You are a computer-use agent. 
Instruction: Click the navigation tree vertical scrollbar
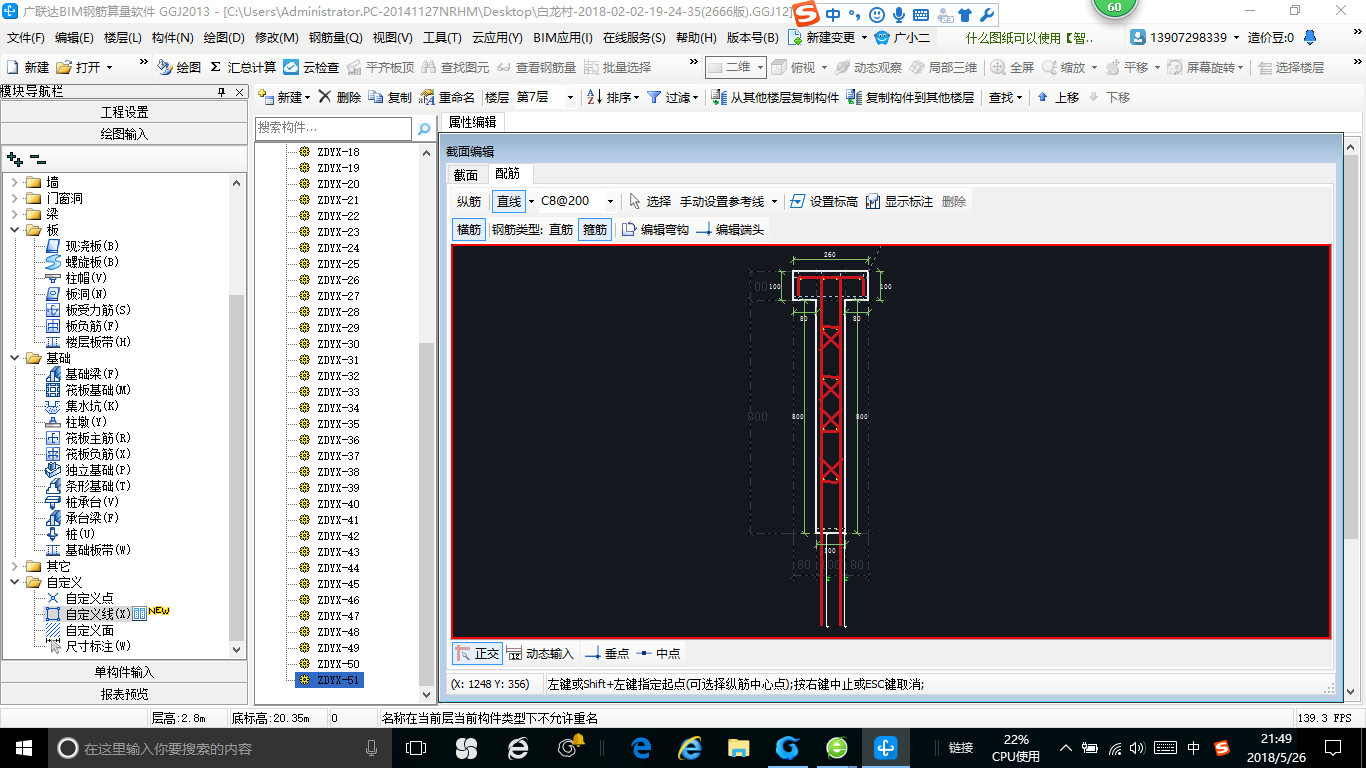click(237, 416)
